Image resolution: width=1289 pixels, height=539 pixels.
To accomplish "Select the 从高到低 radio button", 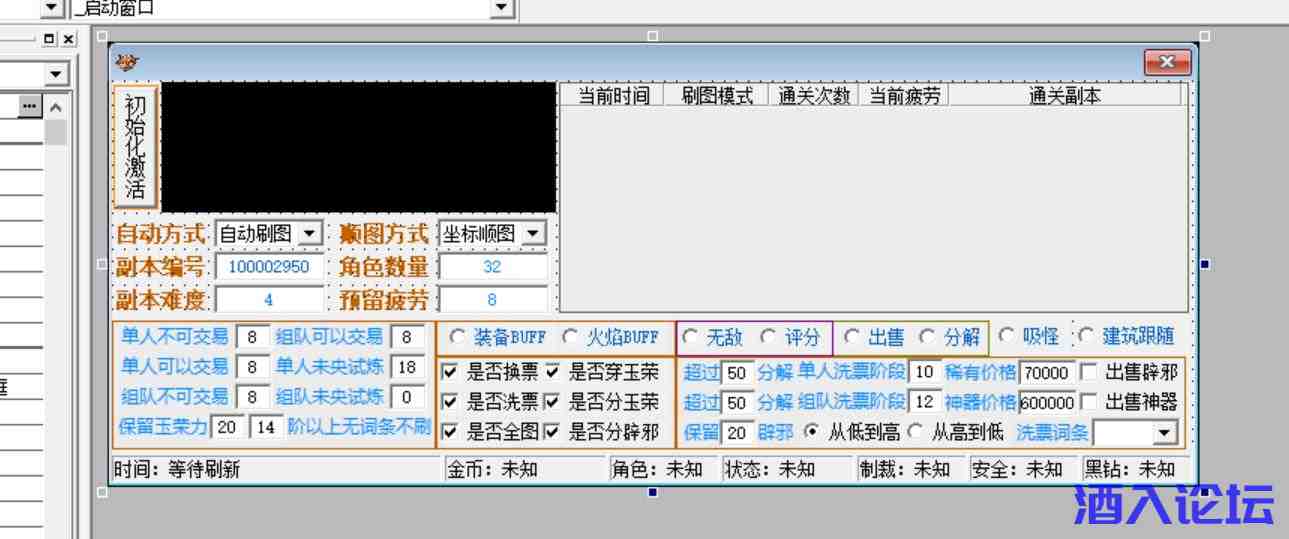I will pyautogui.click(x=915, y=433).
